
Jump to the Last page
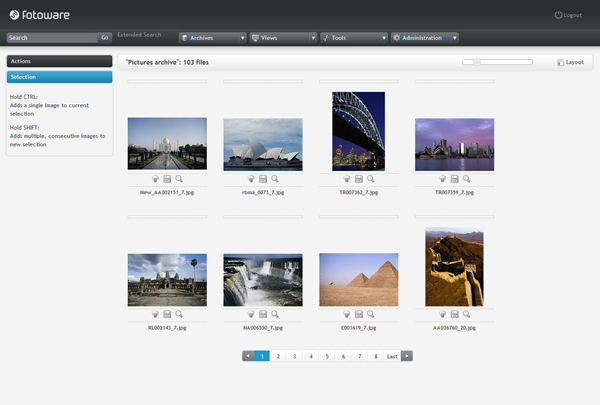[392, 356]
